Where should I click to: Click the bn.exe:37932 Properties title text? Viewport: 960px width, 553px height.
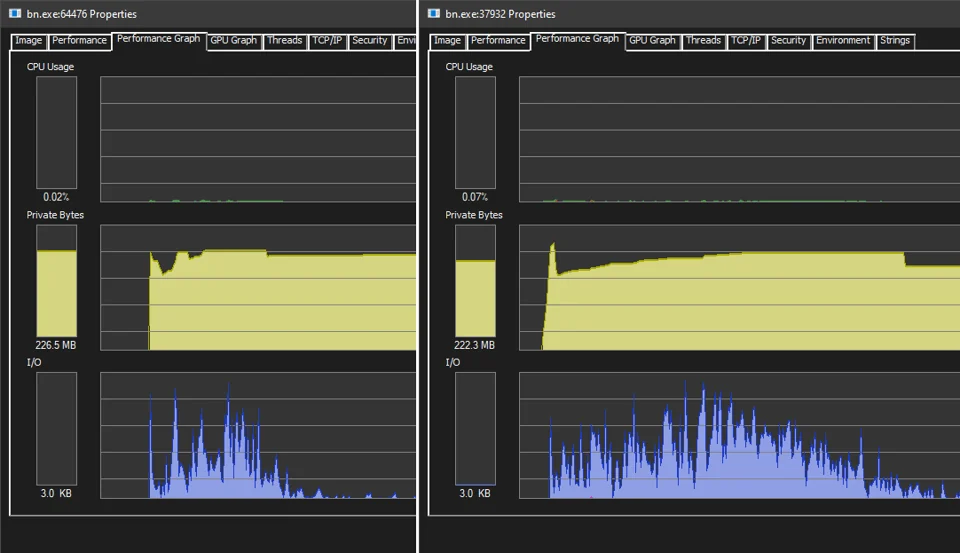pyautogui.click(x=500, y=14)
